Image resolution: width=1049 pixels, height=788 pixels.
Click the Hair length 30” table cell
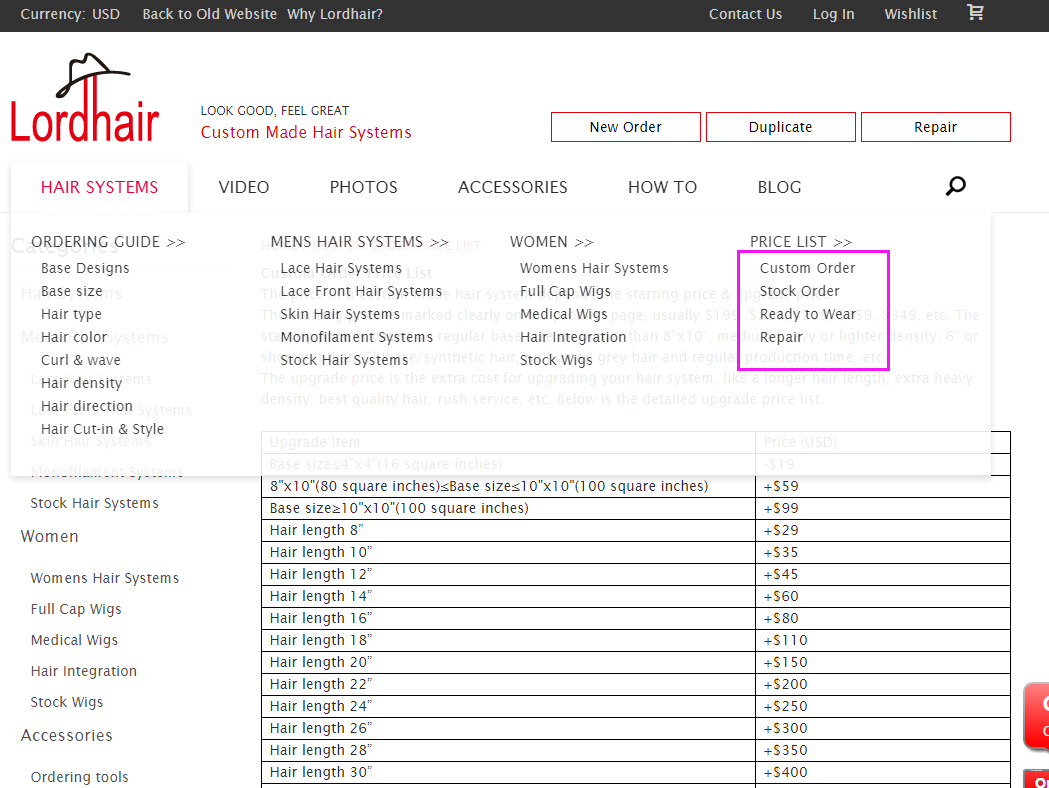tap(508, 772)
